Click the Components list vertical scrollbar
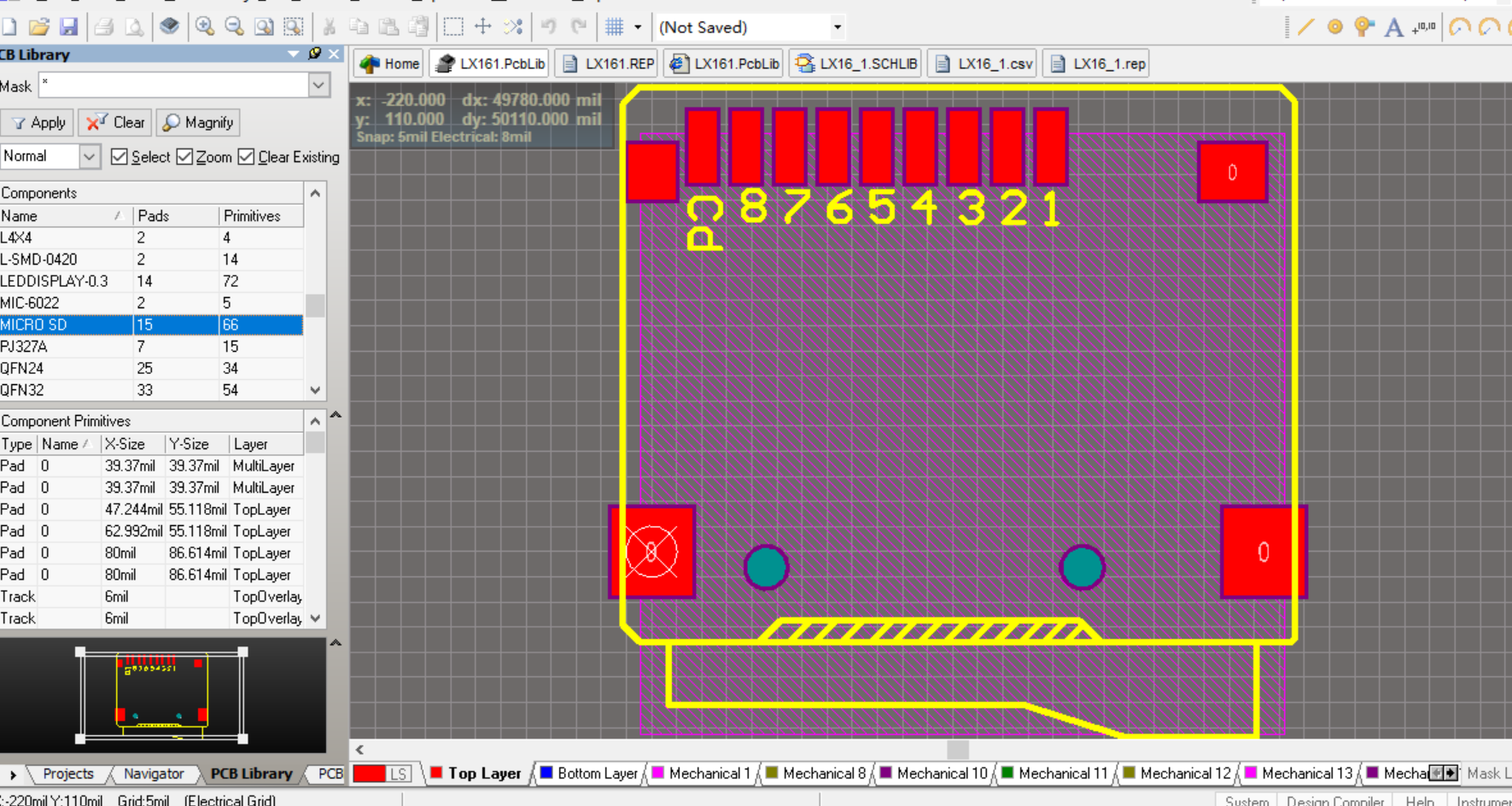 [x=315, y=291]
